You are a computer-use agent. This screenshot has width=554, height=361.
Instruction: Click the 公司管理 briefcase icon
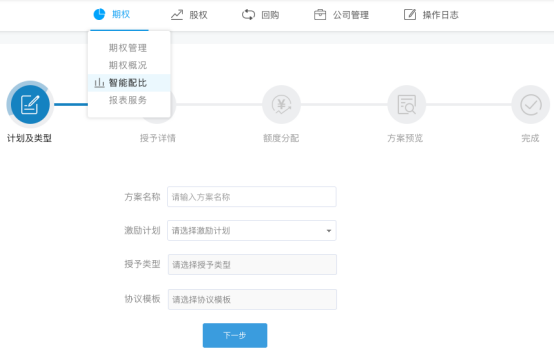[x=320, y=15]
